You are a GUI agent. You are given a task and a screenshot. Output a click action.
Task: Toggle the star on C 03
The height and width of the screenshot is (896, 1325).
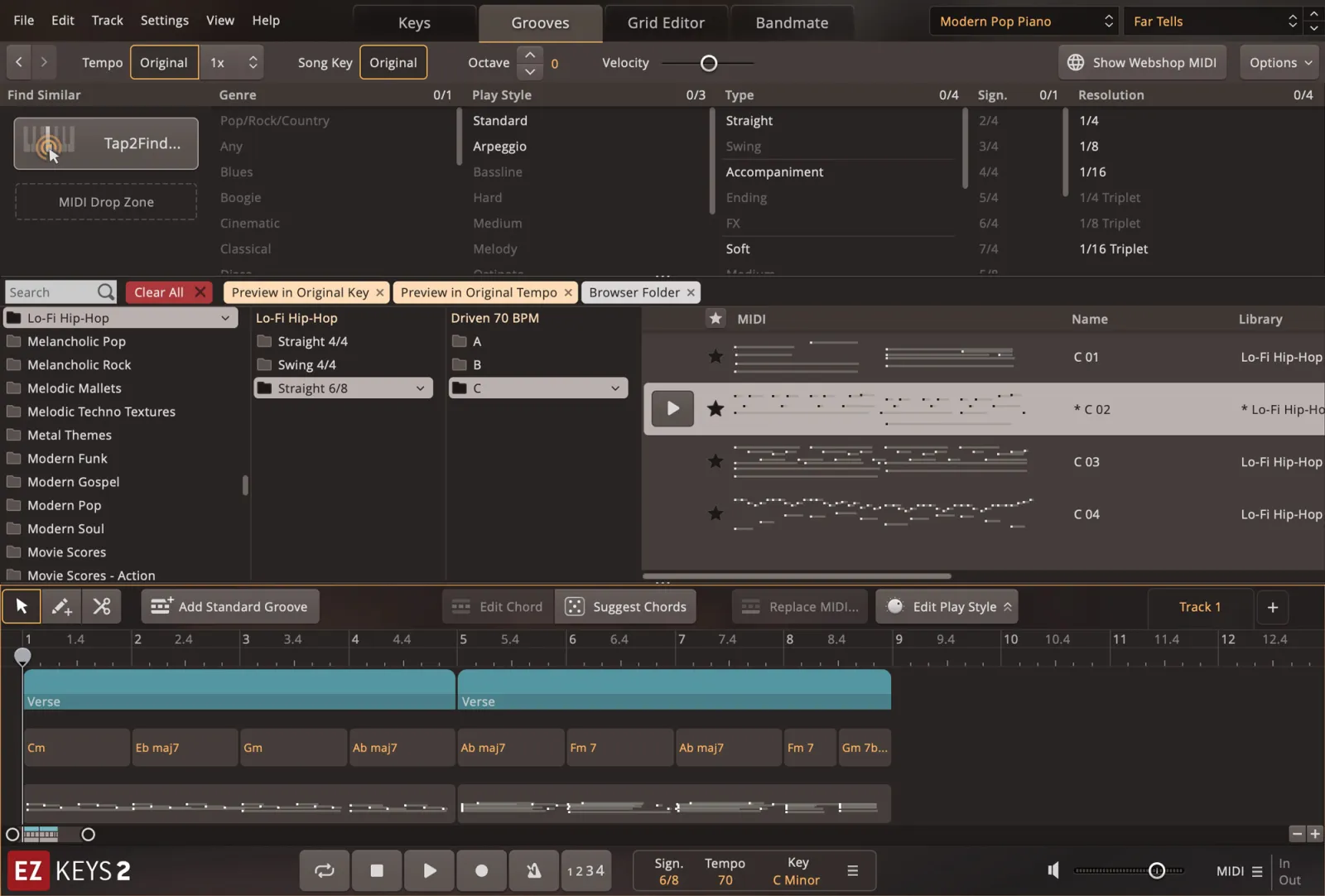click(x=715, y=461)
